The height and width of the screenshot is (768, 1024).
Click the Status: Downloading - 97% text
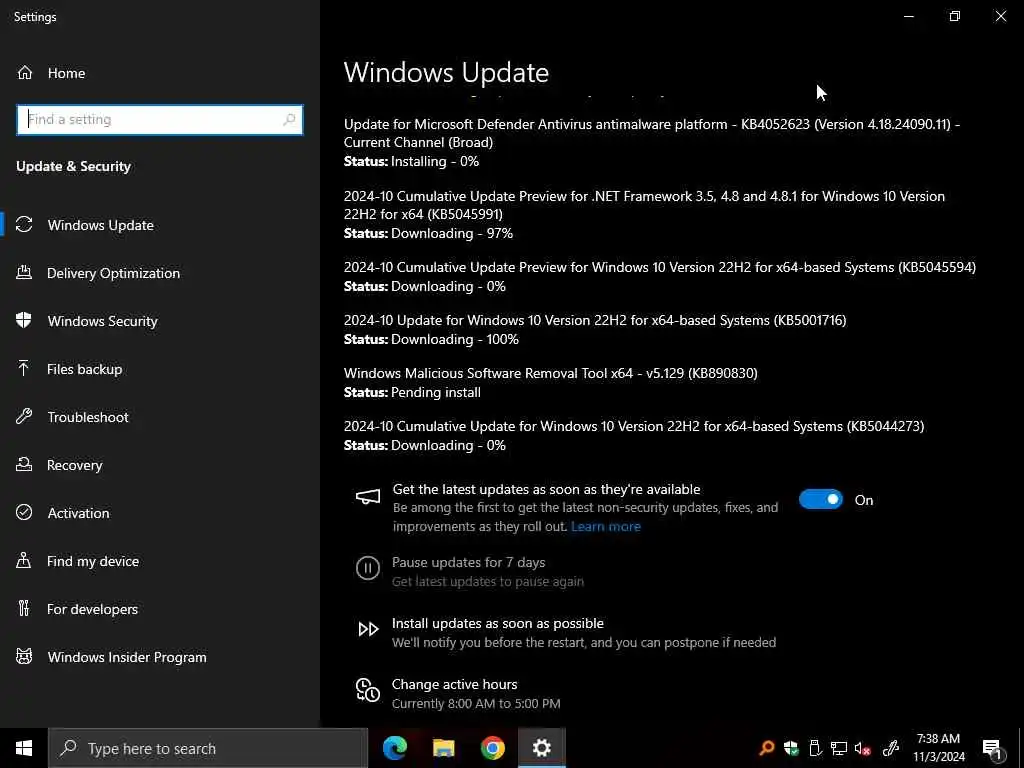pyautogui.click(x=428, y=233)
